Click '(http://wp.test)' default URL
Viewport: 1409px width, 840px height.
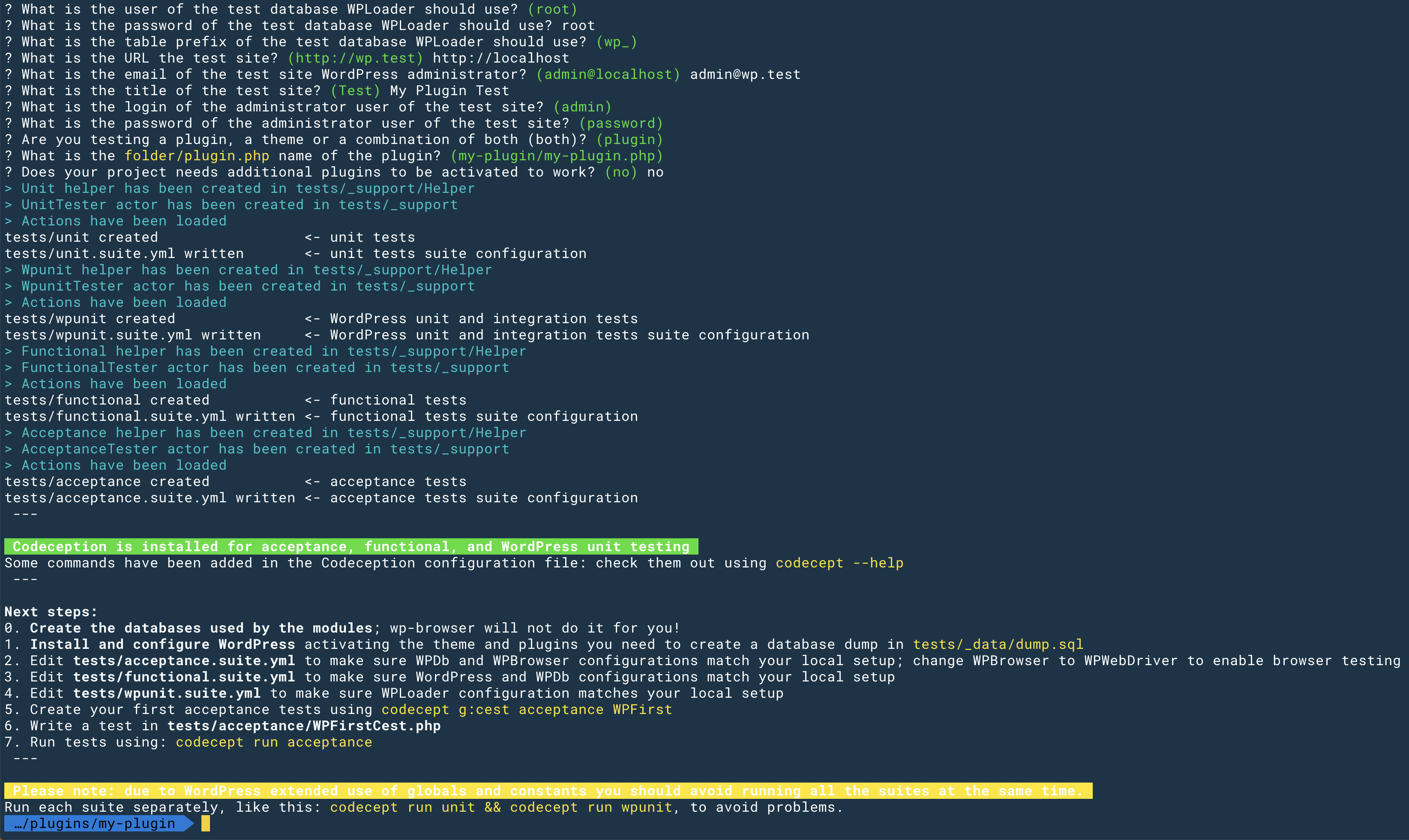[355, 58]
